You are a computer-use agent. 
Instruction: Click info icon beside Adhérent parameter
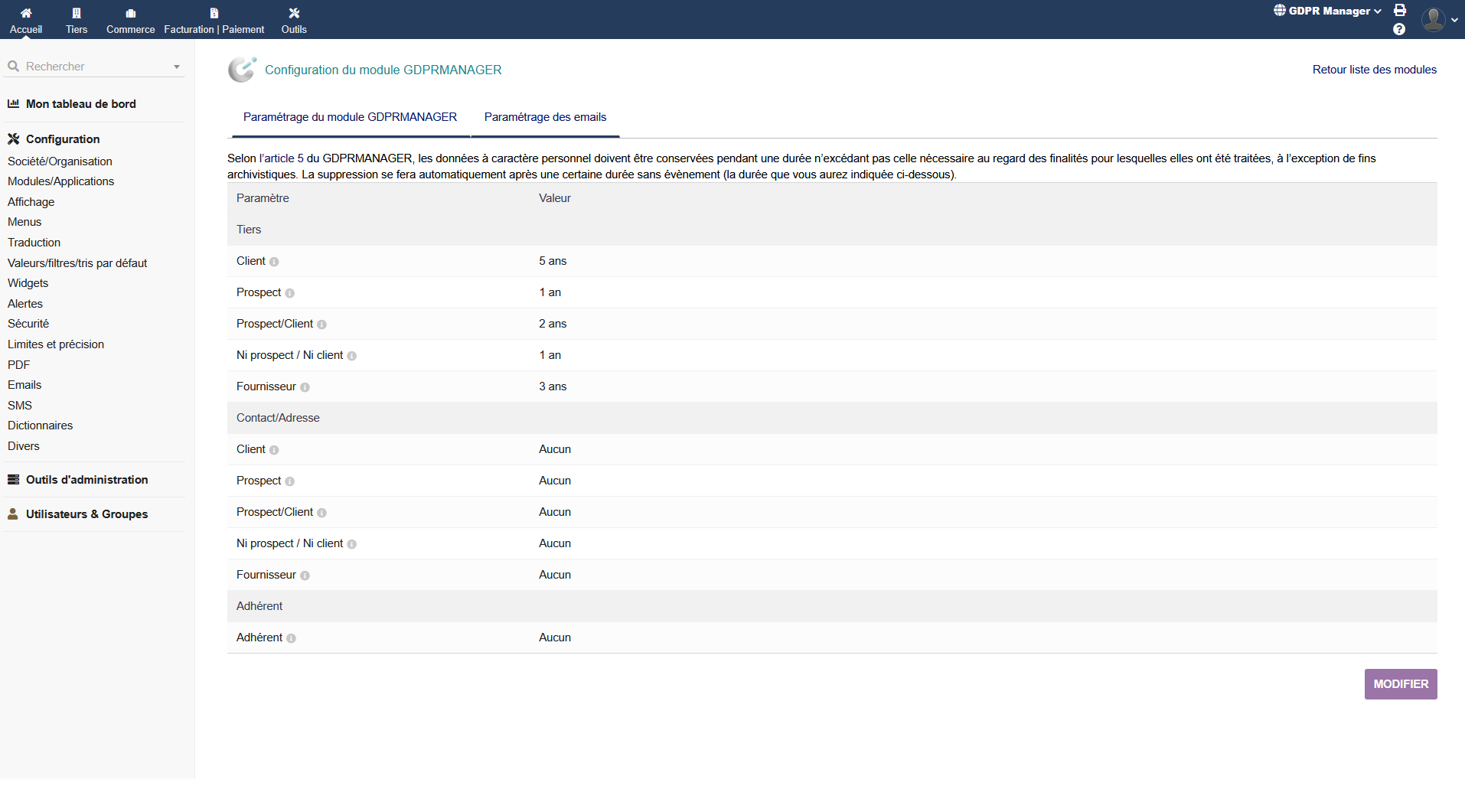[291, 638]
